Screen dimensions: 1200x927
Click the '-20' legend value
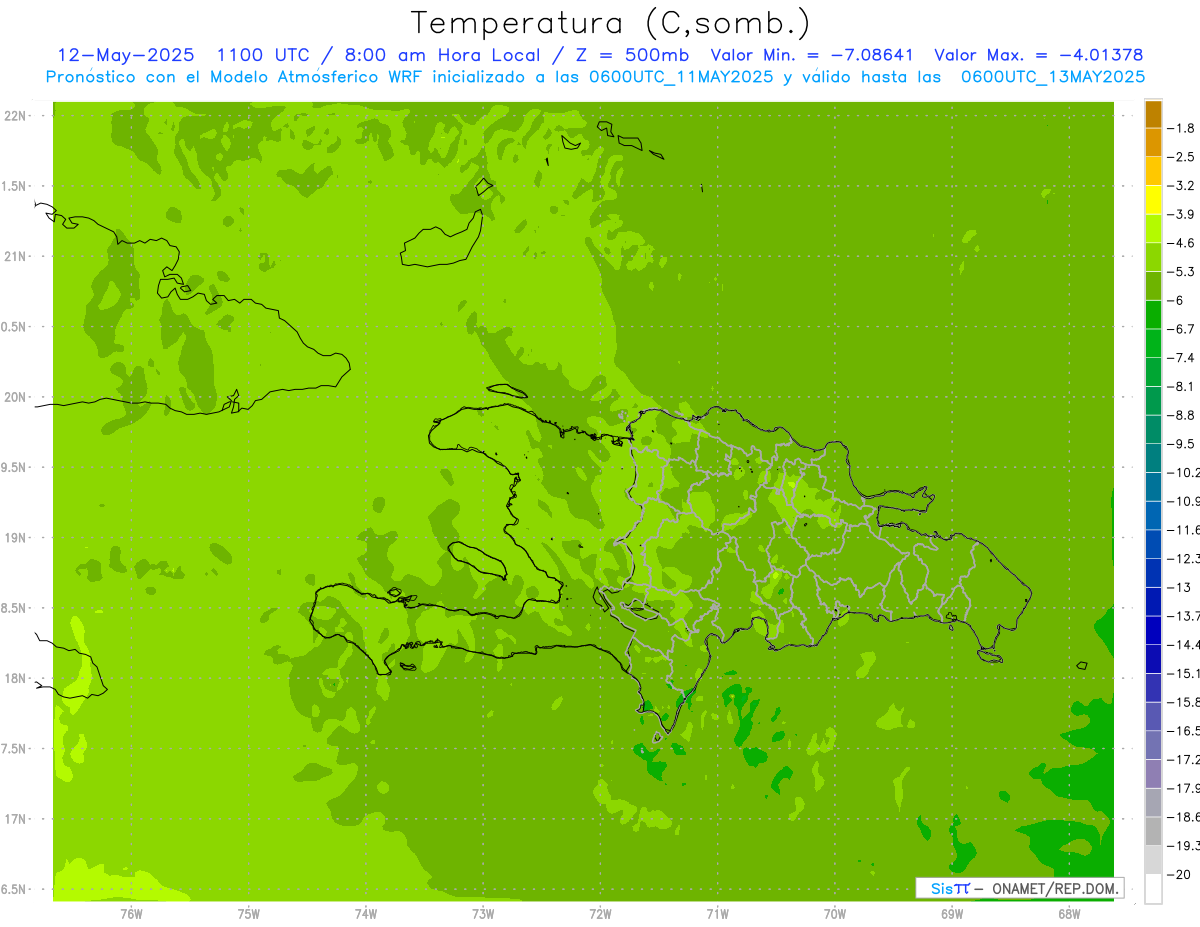1178,875
